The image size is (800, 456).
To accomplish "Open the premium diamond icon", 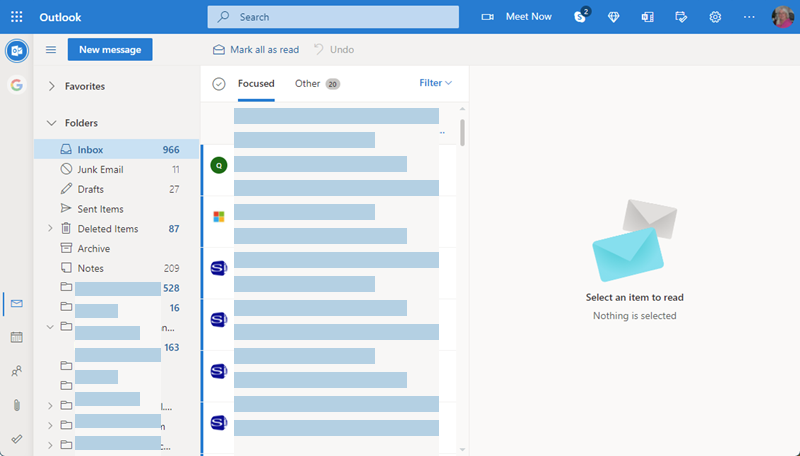I will 613,17.
